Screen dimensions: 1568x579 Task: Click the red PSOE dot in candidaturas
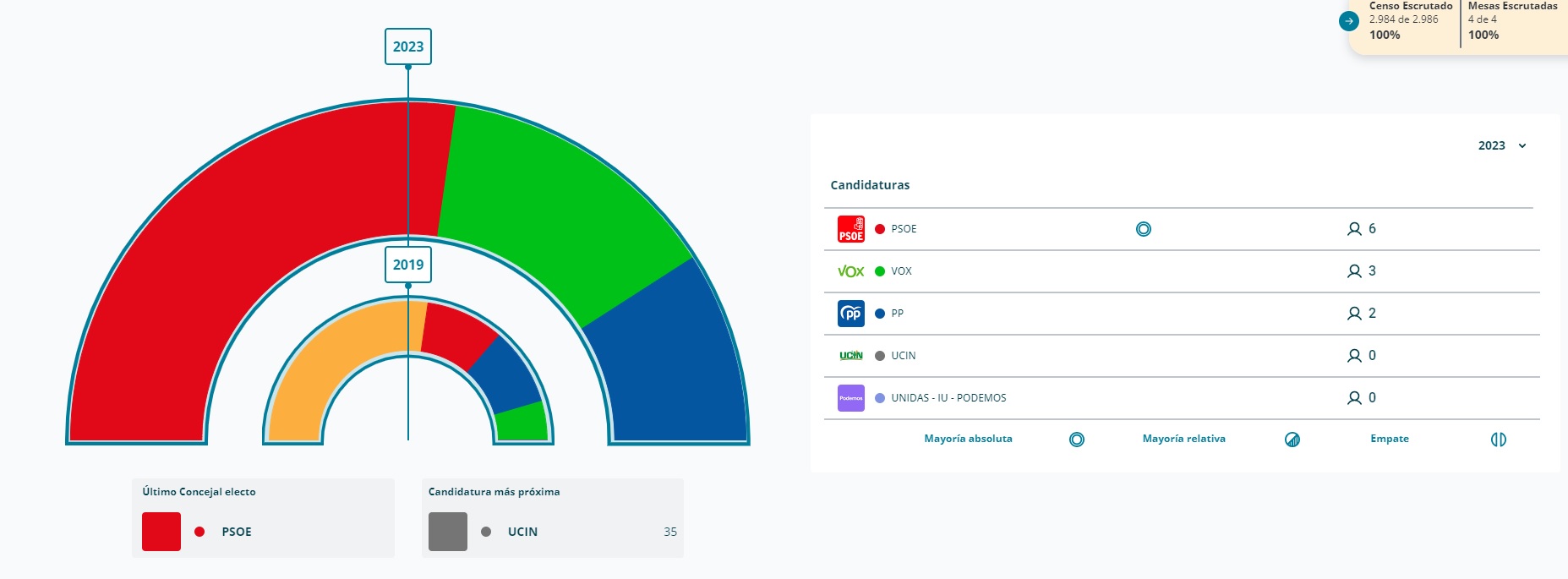point(880,229)
